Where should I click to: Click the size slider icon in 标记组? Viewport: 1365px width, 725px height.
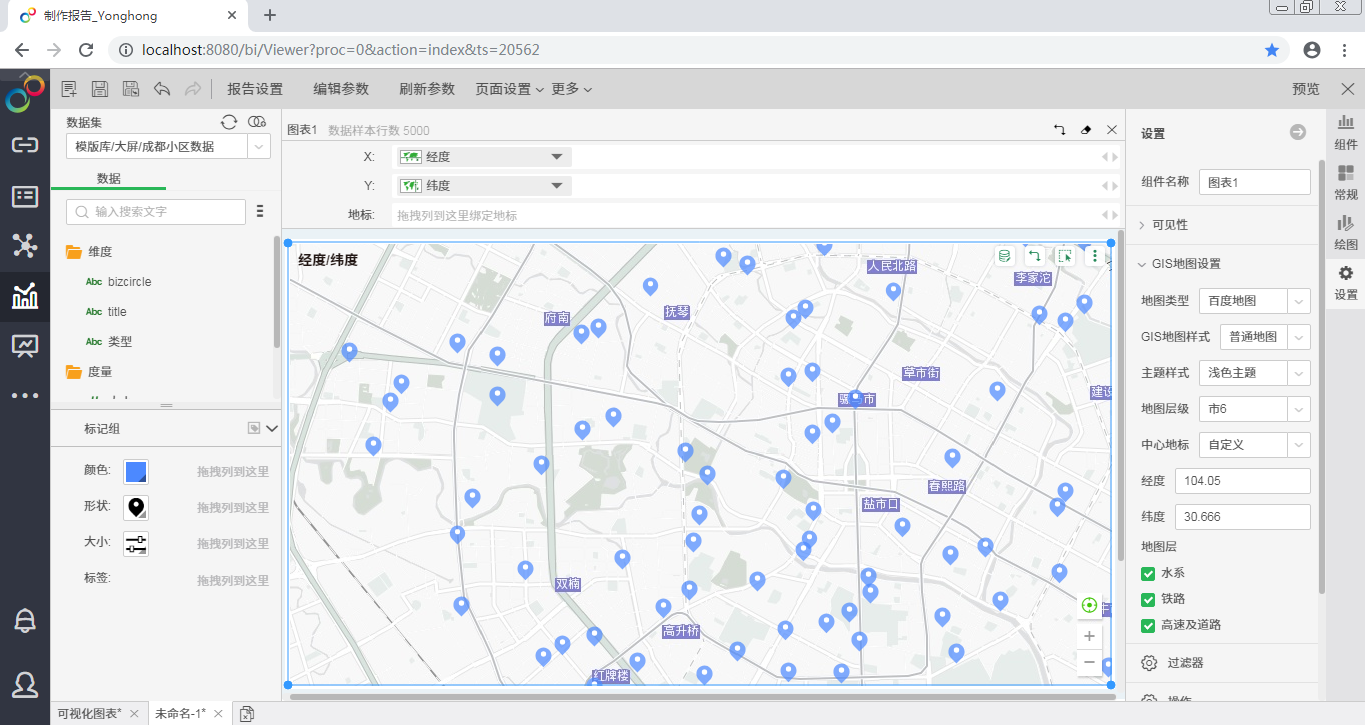coord(136,543)
